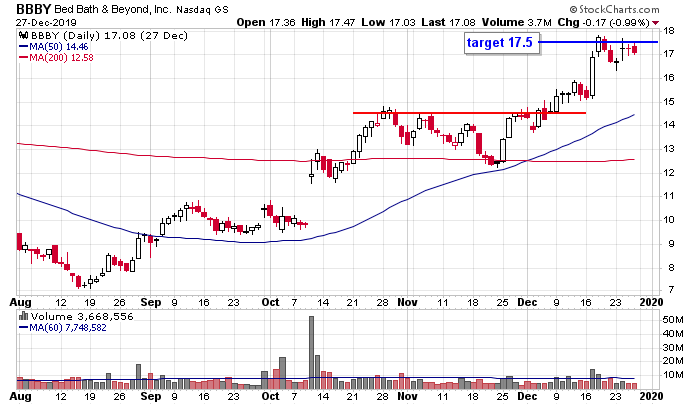Click the 10M volume axis label
Screen dimensions: 700x405
[673, 375]
